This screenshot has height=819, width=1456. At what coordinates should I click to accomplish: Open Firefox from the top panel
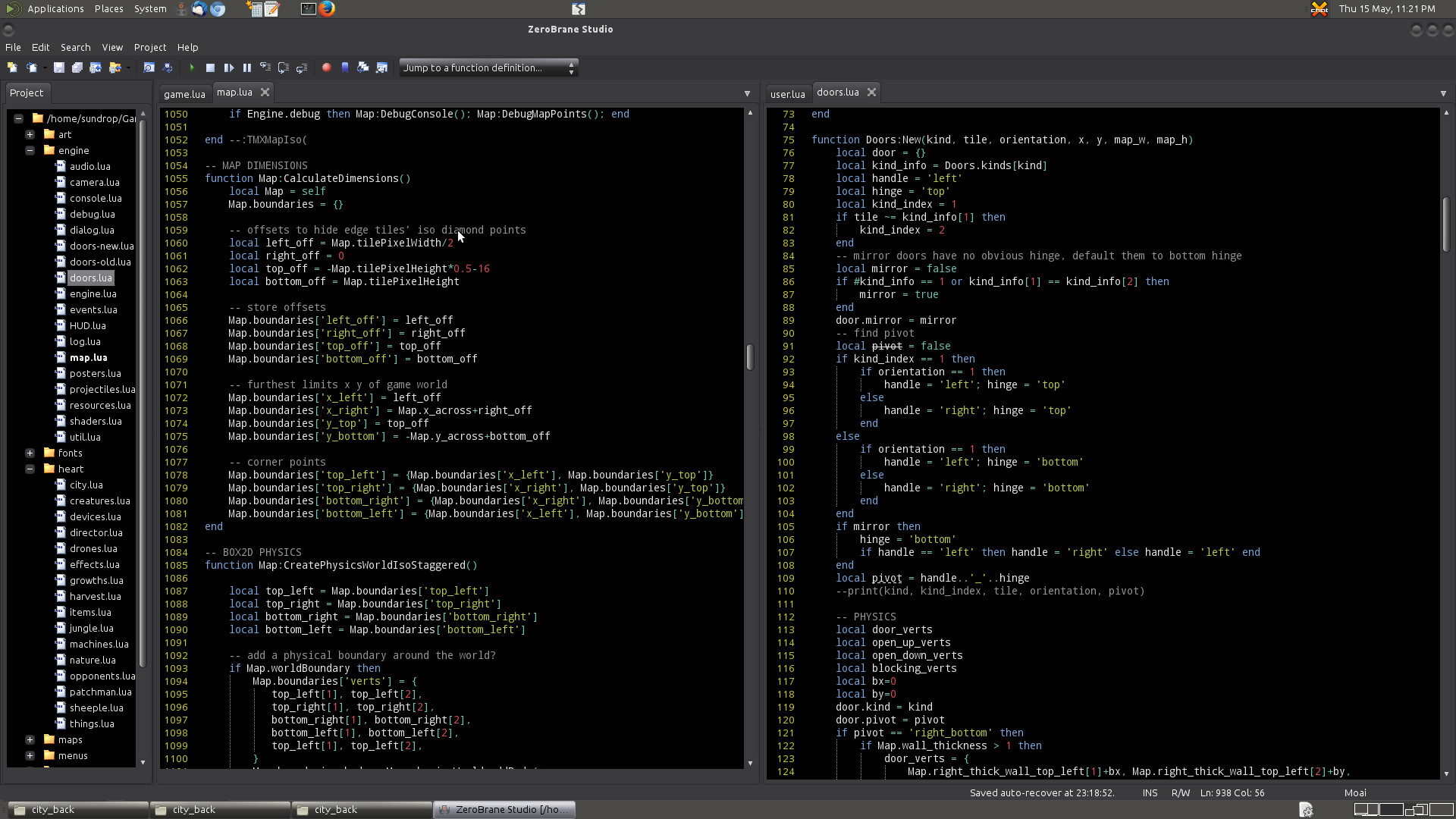pyautogui.click(x=327, y=9)
